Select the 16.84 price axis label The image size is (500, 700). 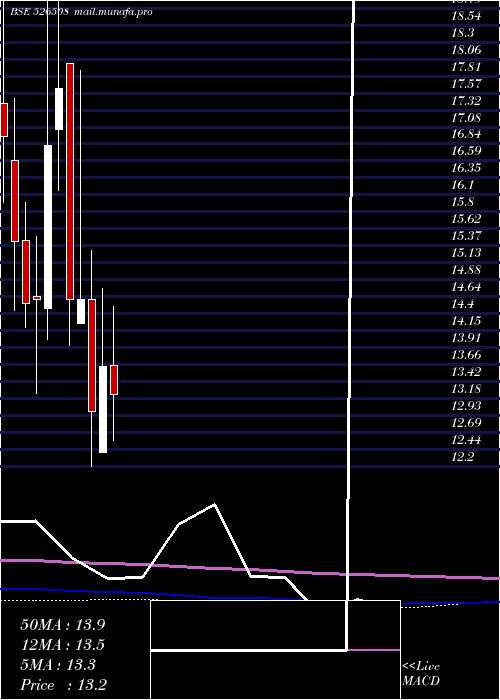click(466, 134)
